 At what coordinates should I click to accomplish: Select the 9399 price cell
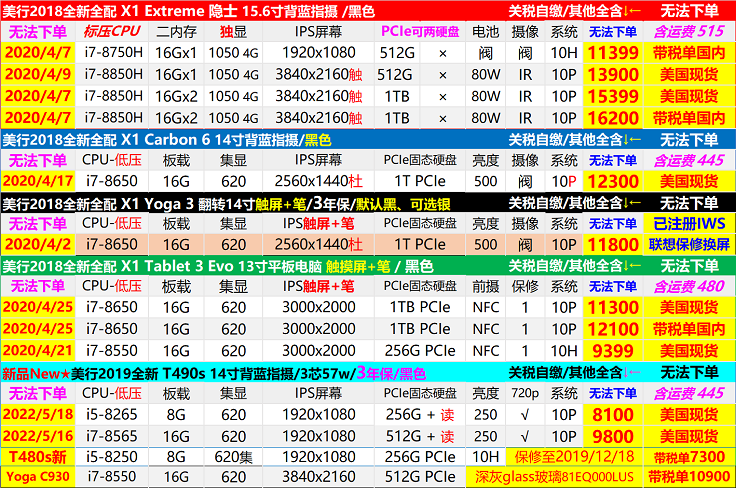click(612, 350)
